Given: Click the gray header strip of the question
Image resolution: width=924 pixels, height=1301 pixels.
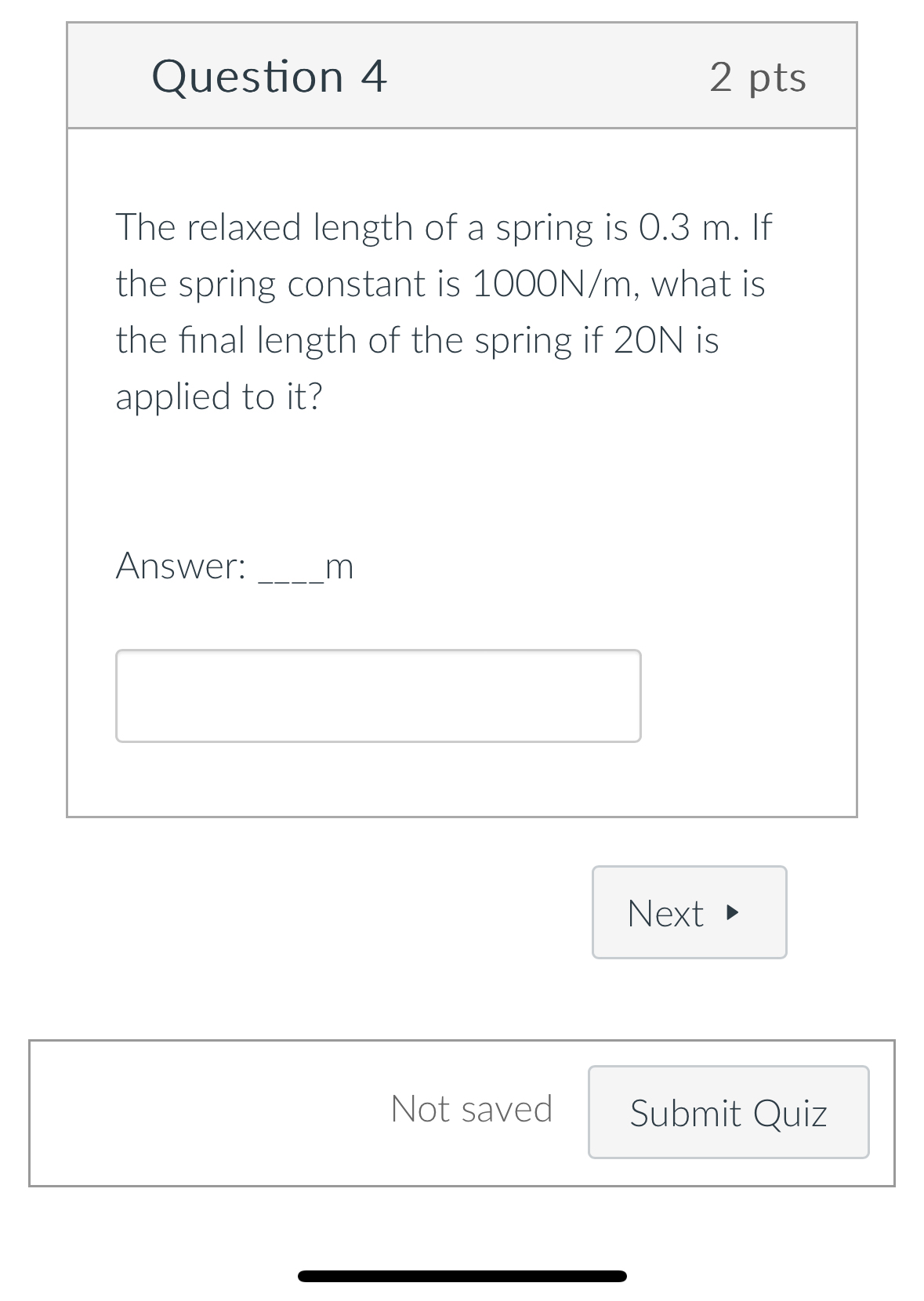Looking at the screenshot, I should pos(462,74).
